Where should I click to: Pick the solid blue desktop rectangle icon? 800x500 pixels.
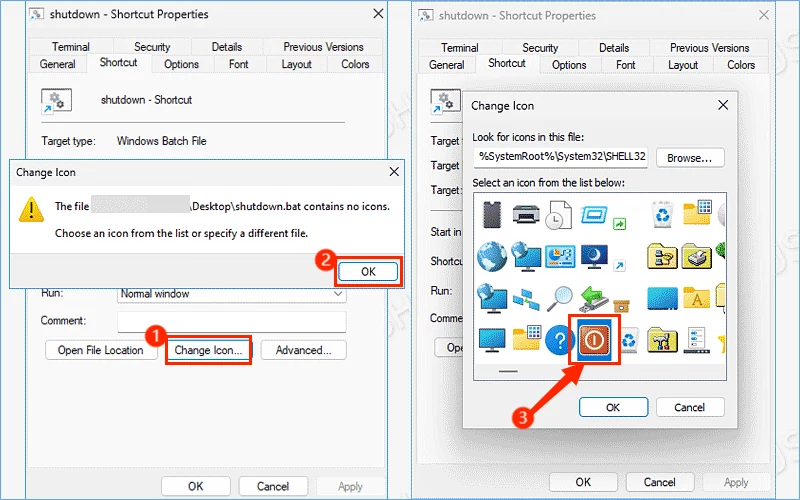[662, 298]
